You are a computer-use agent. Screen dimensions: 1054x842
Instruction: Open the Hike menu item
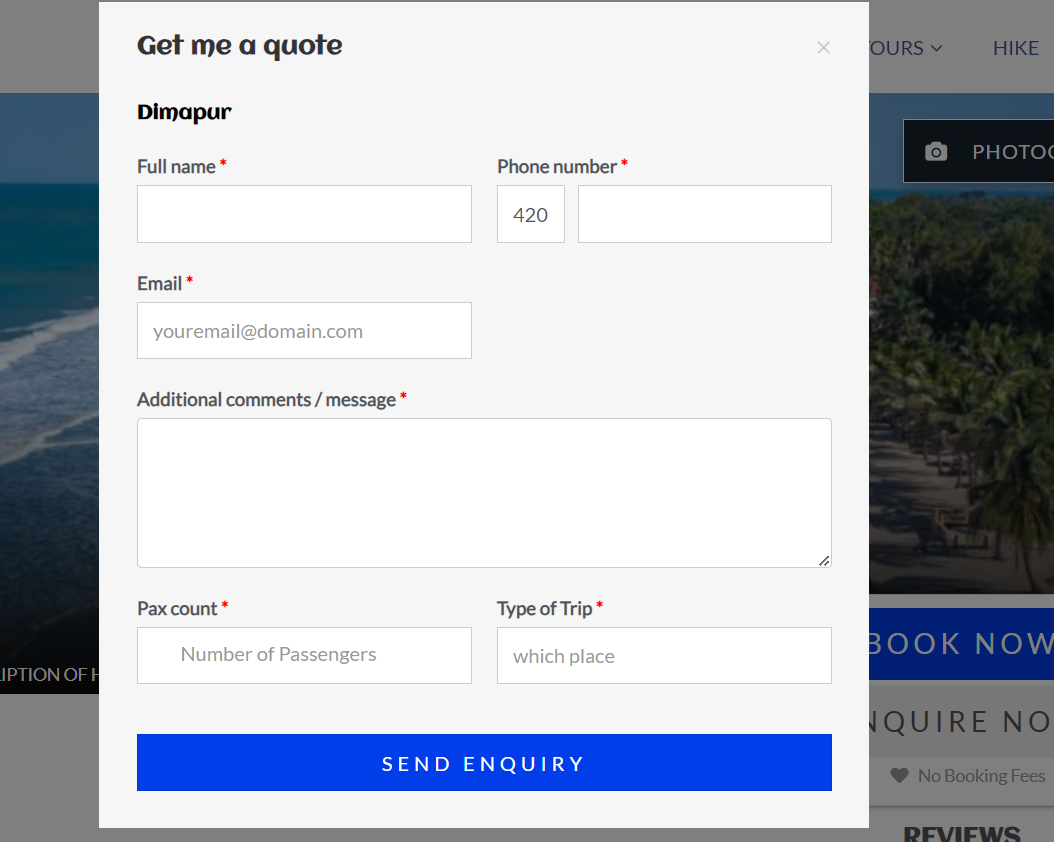point(1015,48)
